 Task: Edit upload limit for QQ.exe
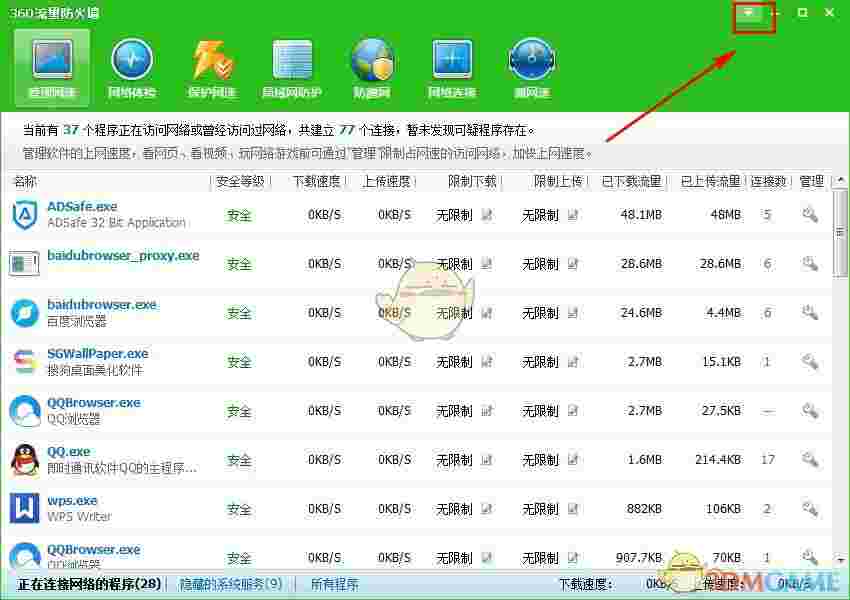[572, 460]
